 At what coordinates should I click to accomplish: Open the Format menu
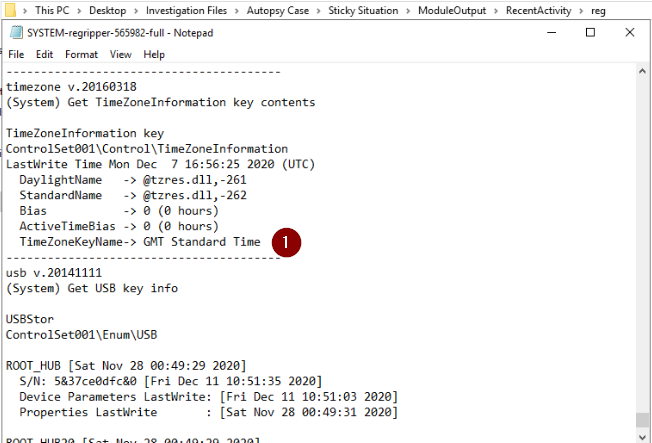click(x=81, y=54)
